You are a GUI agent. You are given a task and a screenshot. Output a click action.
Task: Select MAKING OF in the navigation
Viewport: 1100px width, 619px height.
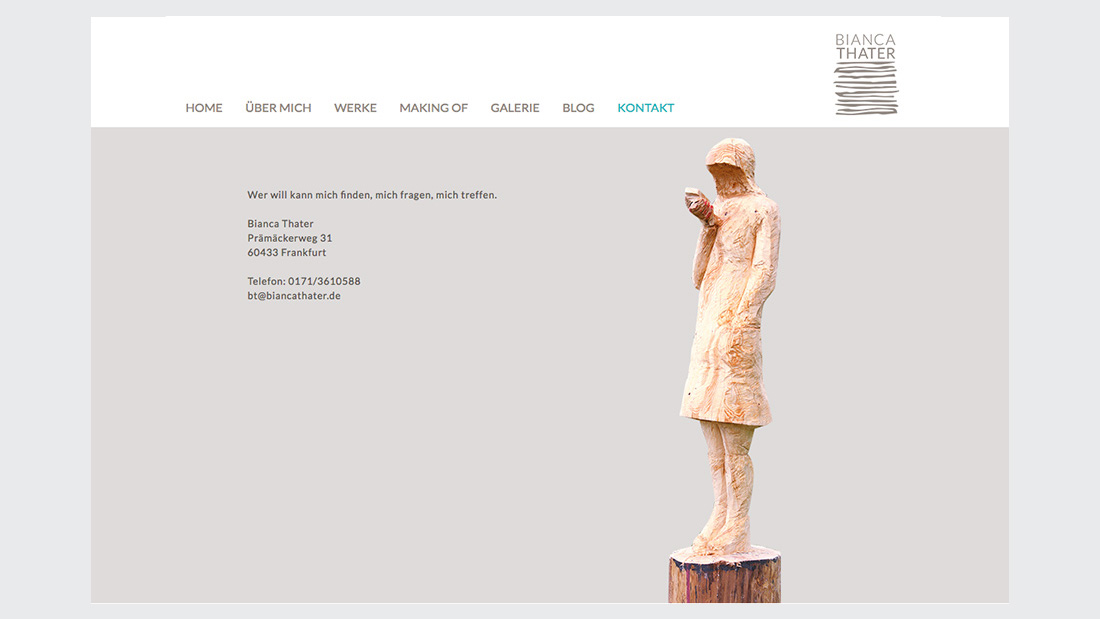[x=434, y=107]
